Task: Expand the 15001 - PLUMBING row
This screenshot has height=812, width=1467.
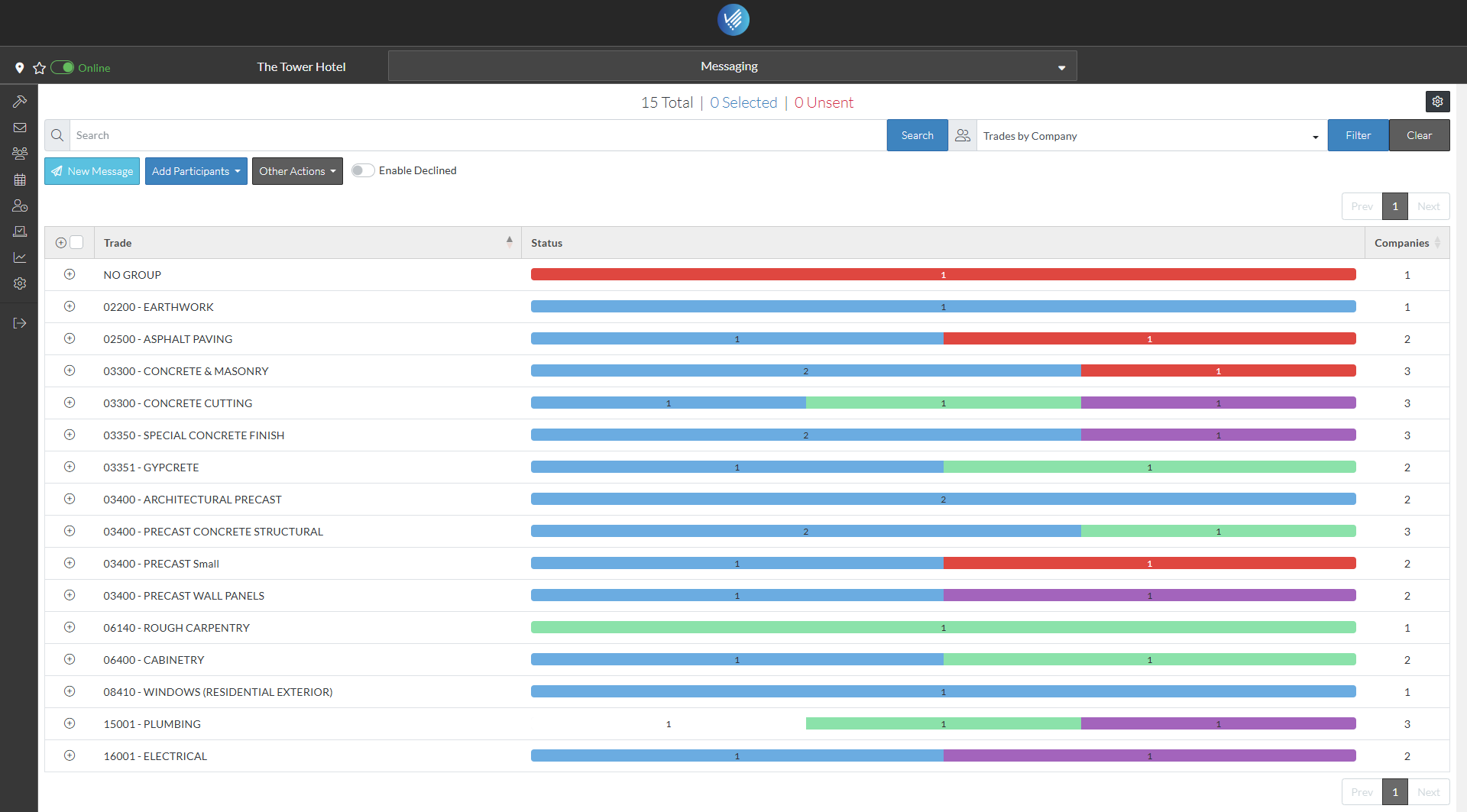Action: tap(70, 723)
